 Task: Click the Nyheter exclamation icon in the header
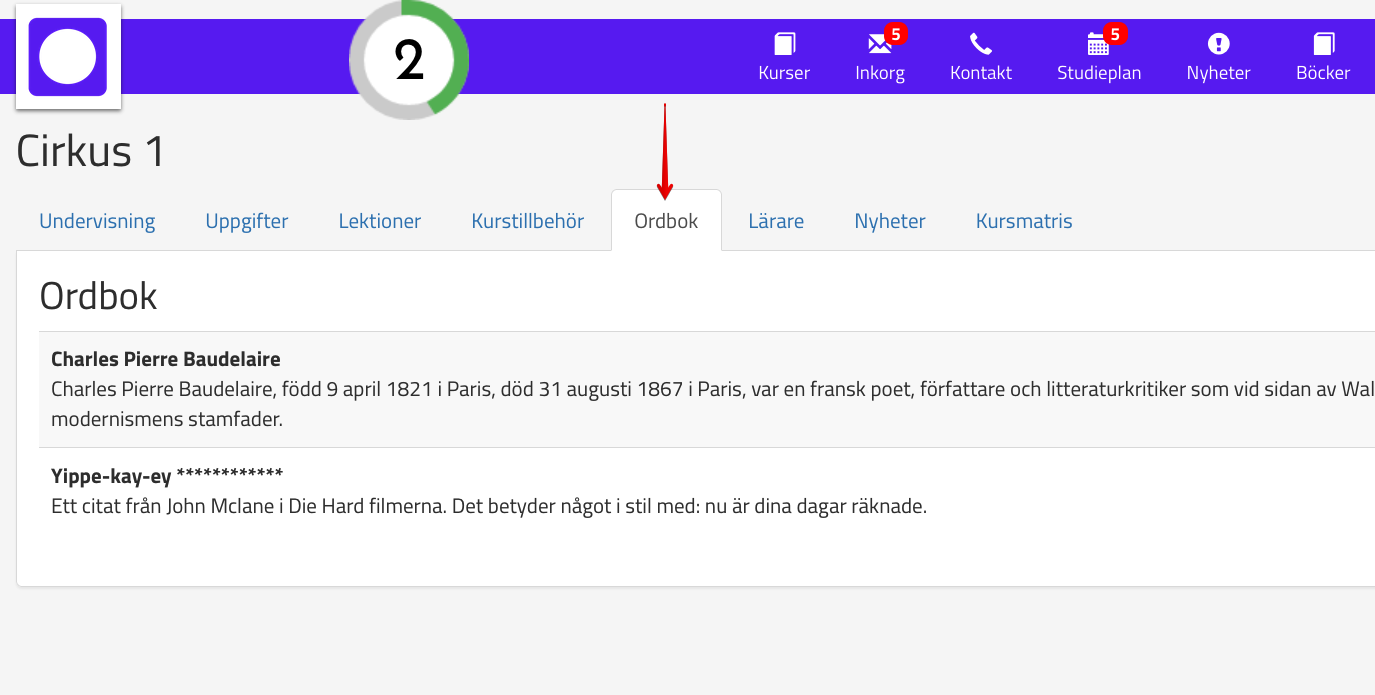coord(1218,44)
